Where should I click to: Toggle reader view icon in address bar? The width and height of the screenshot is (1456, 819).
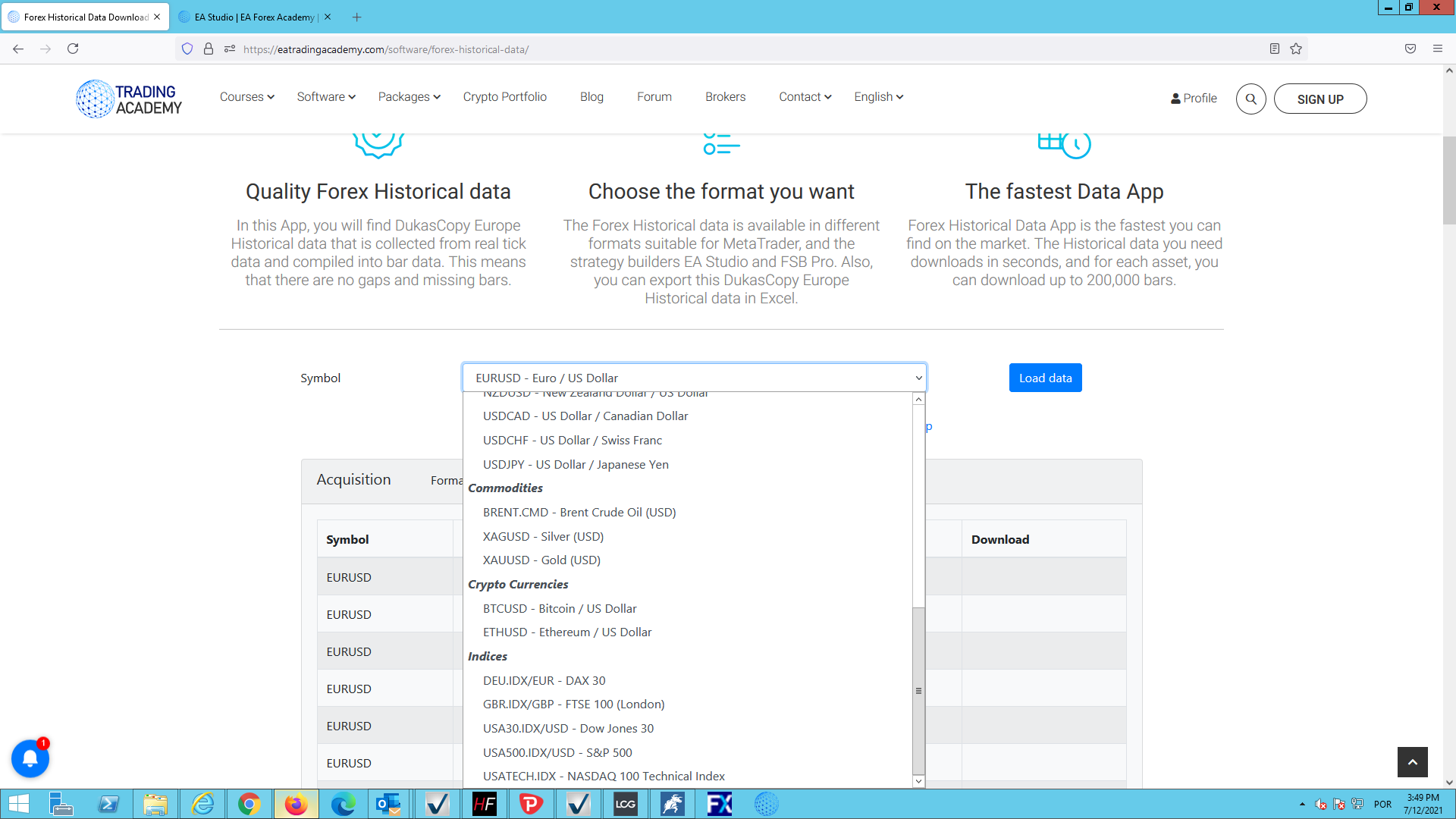click(1275, 49)
